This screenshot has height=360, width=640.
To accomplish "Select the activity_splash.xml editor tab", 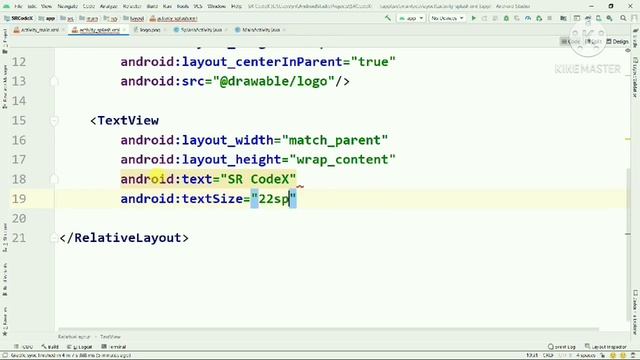I will (x=99, y=30).
